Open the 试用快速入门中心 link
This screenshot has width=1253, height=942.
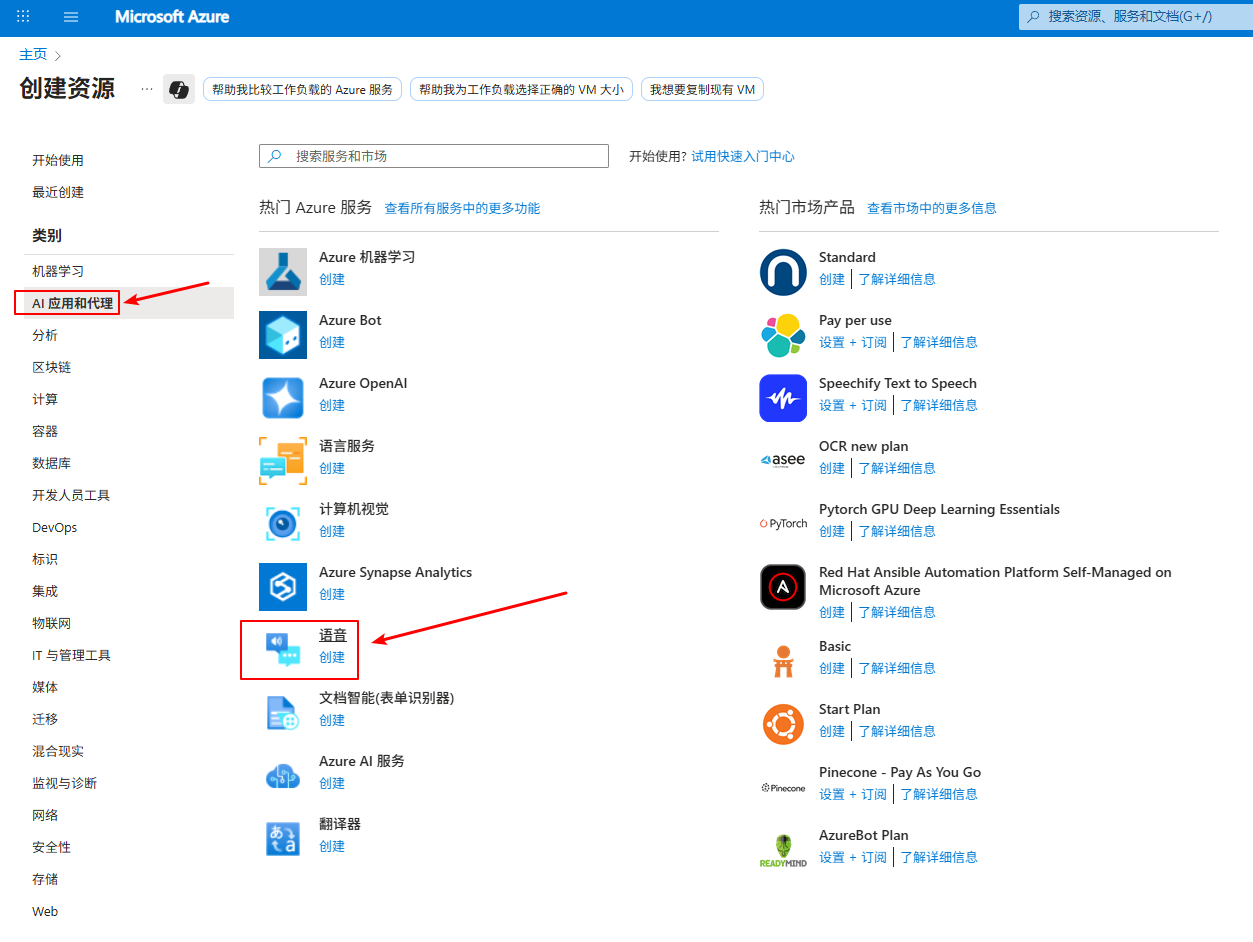743,156
